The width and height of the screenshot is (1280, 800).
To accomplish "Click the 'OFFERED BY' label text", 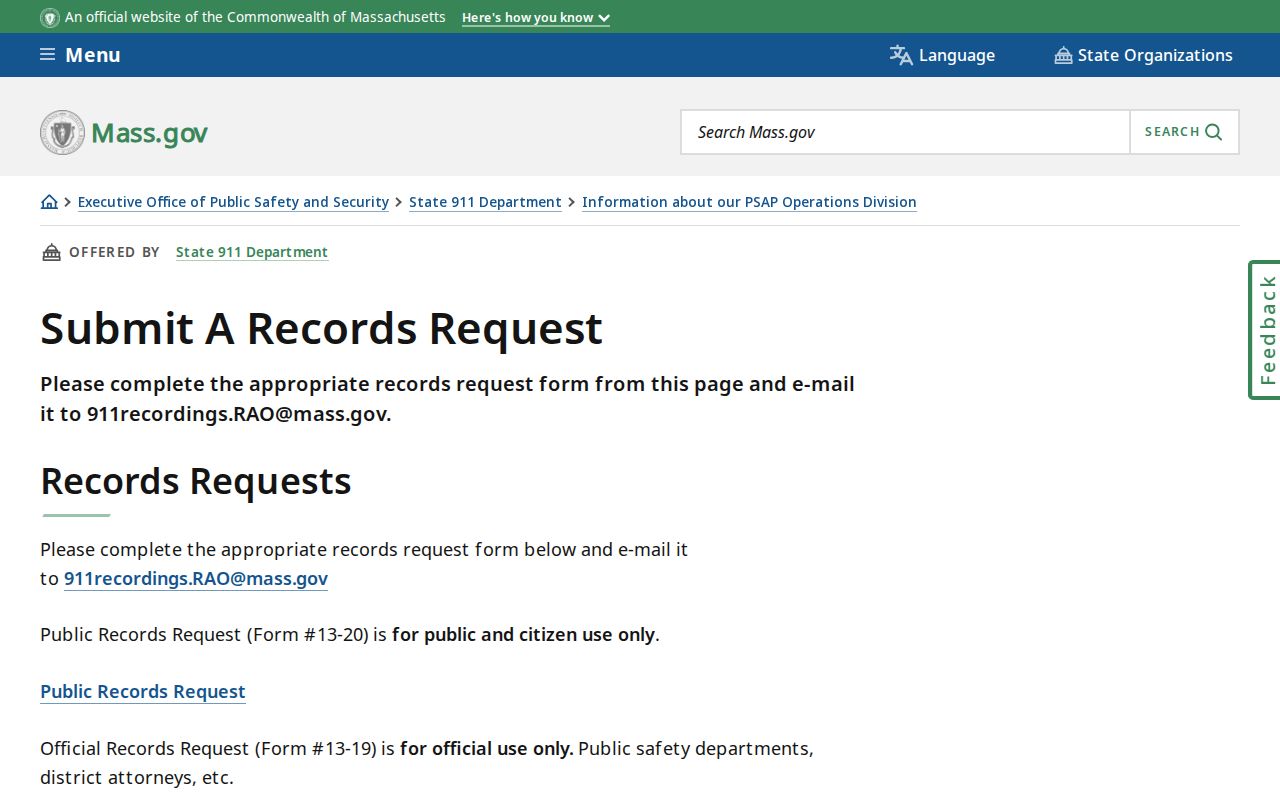I will point(114,252).
